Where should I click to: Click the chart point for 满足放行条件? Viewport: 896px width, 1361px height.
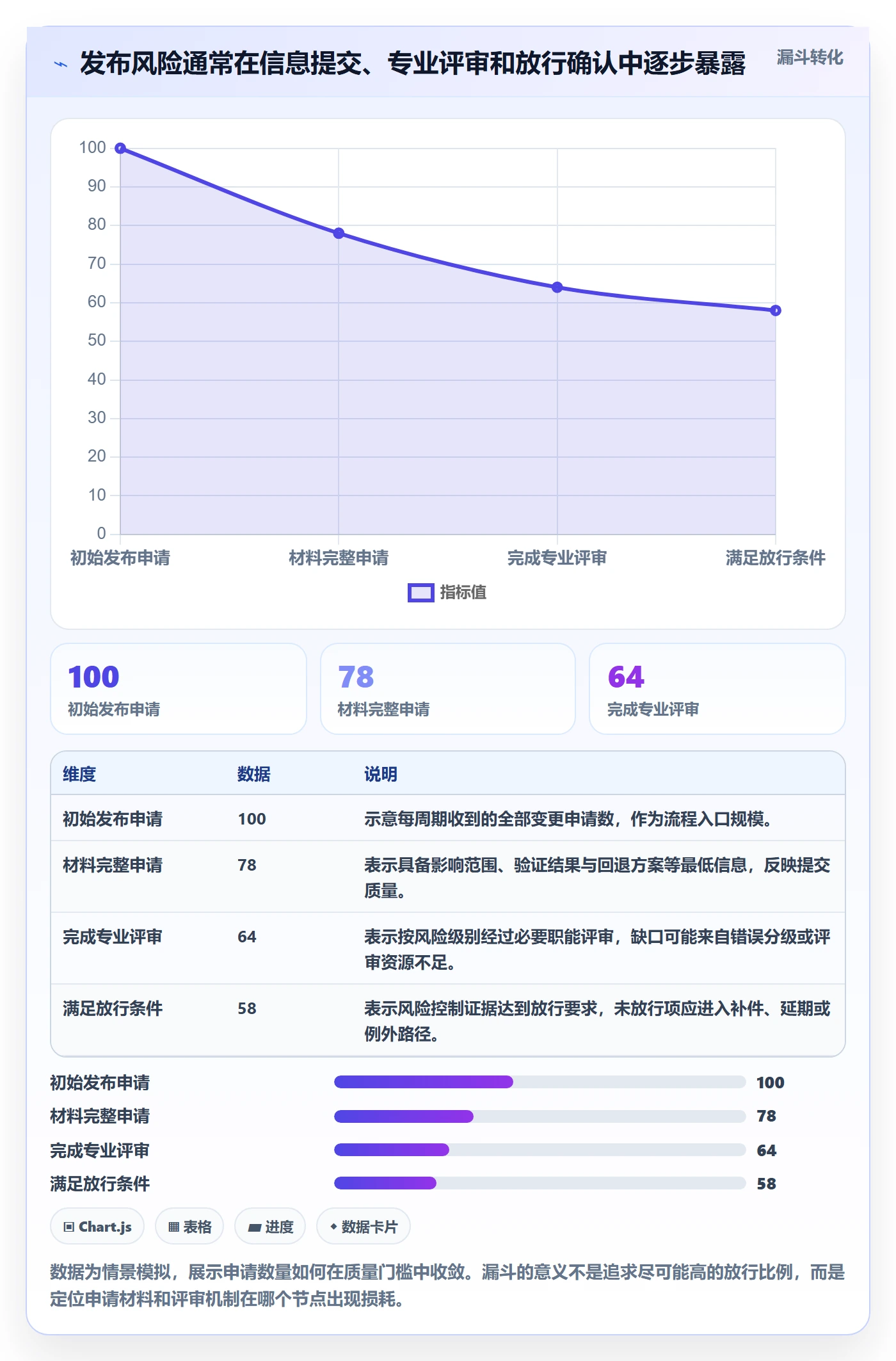point(775,310)
